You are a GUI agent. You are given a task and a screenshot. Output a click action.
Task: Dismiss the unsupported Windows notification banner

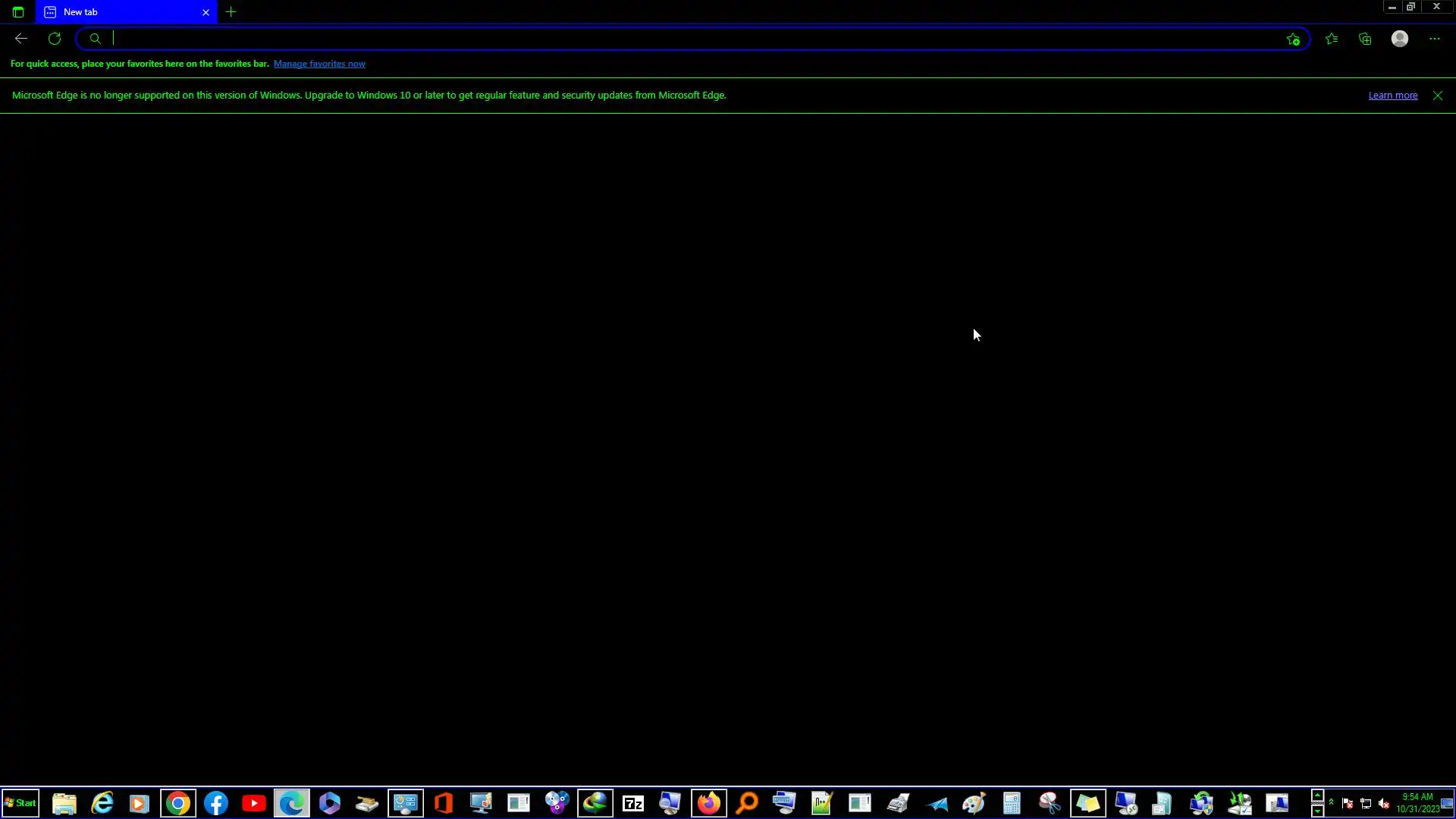coord(1438,96)
